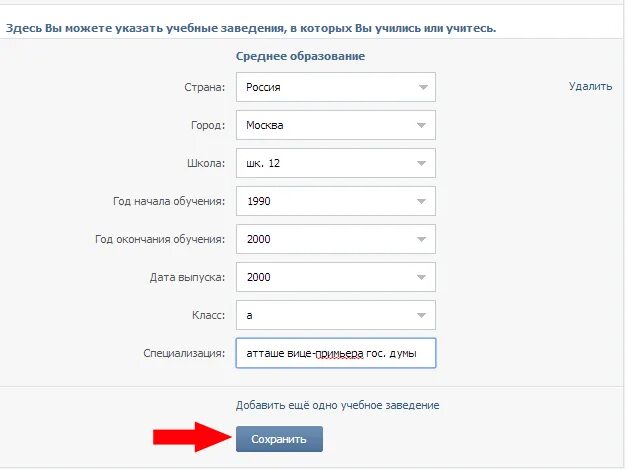
Task: Click the arrow on the Класс combo box
Action: tap(422, 315)
